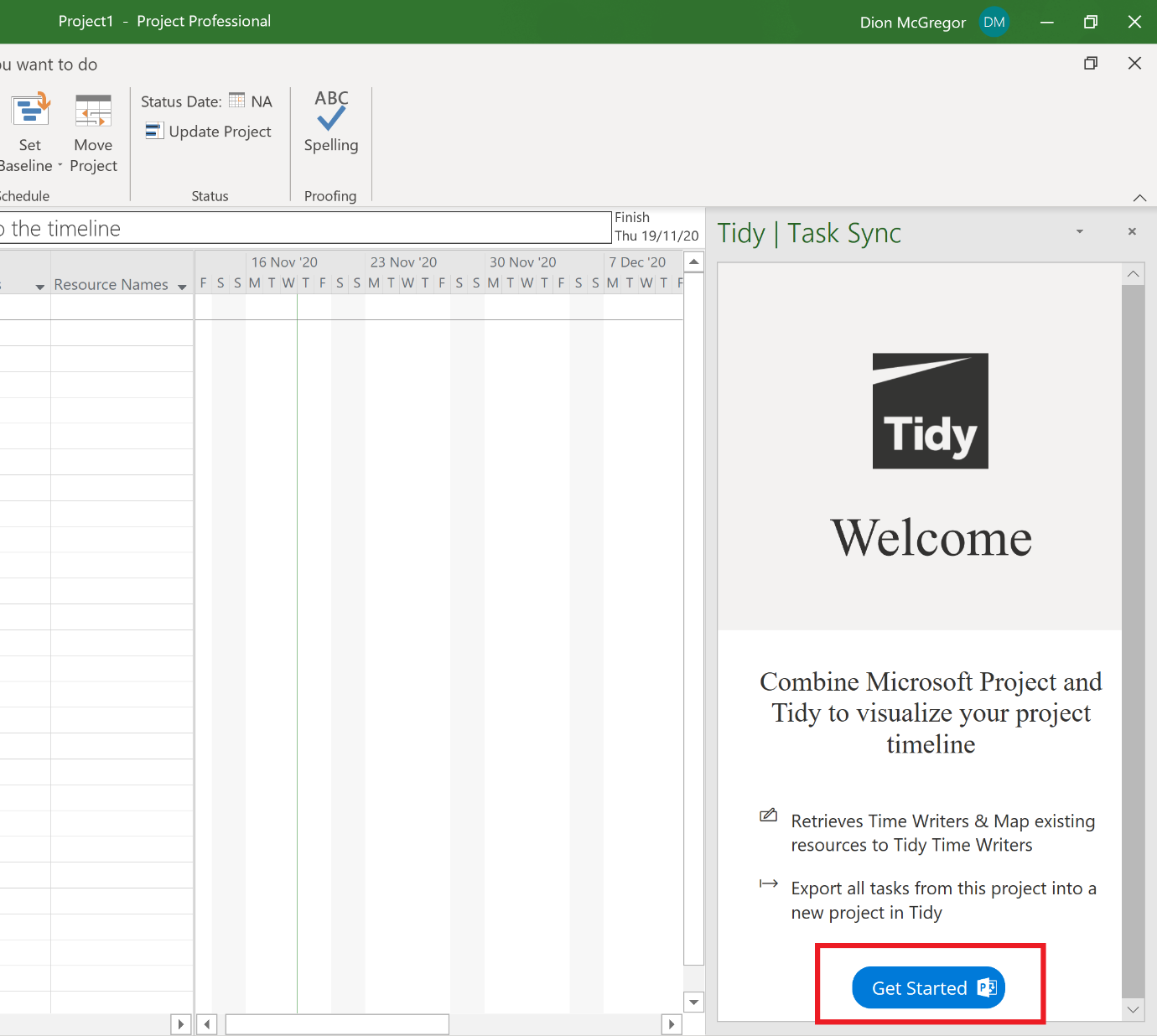Click Dion McGregor's DM avatar
The width and height of the screenshot is (1157, 1036).
pyautogui.click(x=994, y=22)
